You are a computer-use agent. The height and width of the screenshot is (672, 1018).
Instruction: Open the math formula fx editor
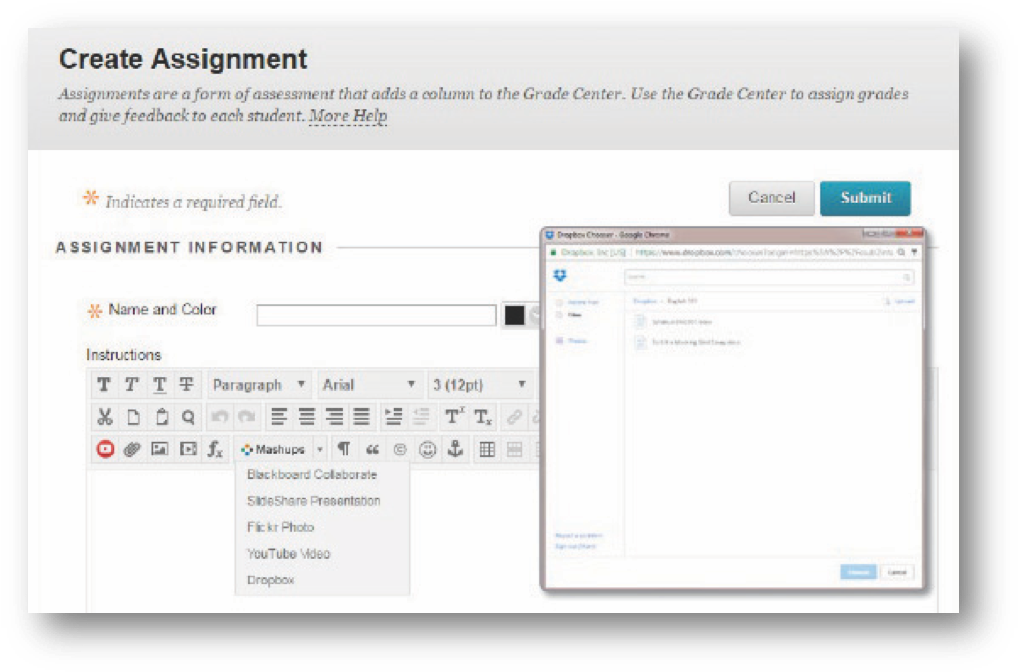215,450
